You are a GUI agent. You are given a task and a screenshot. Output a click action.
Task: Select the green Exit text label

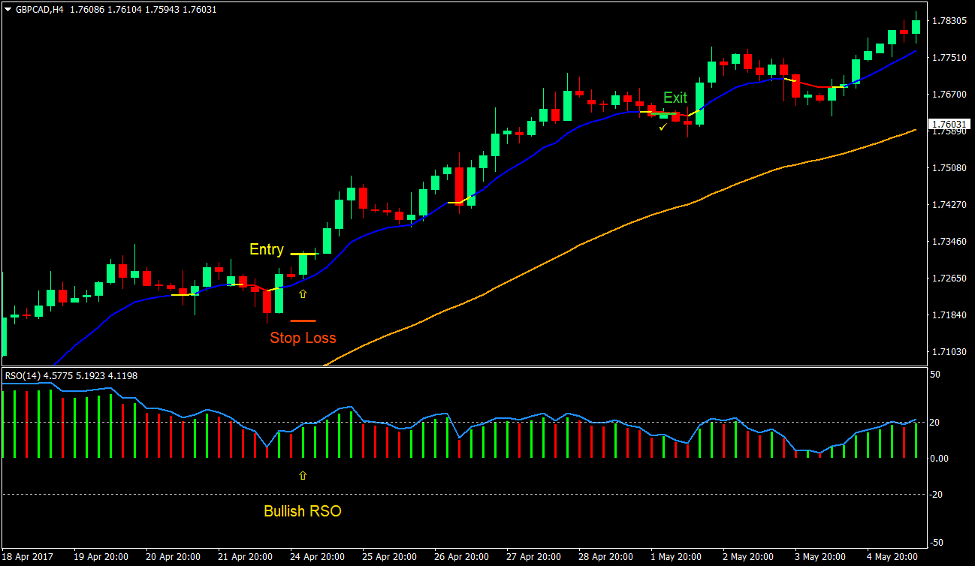pos(675,98)
